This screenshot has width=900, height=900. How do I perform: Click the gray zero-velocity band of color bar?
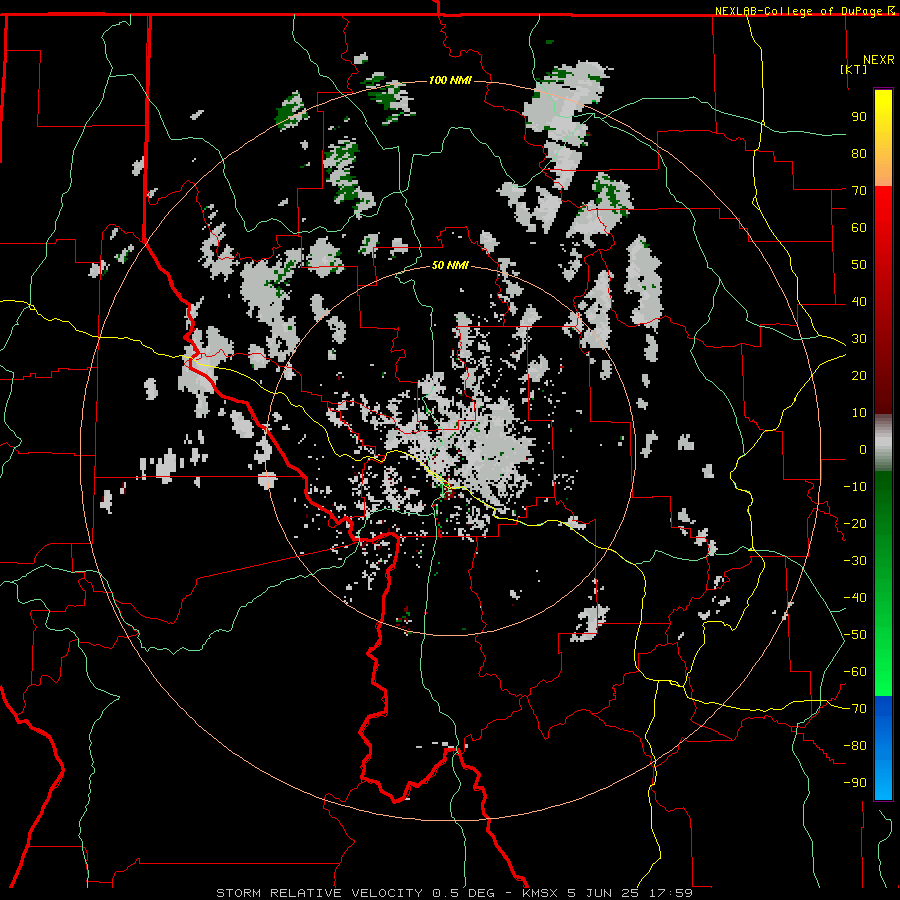pyautogui.click(x=883, y=442)
